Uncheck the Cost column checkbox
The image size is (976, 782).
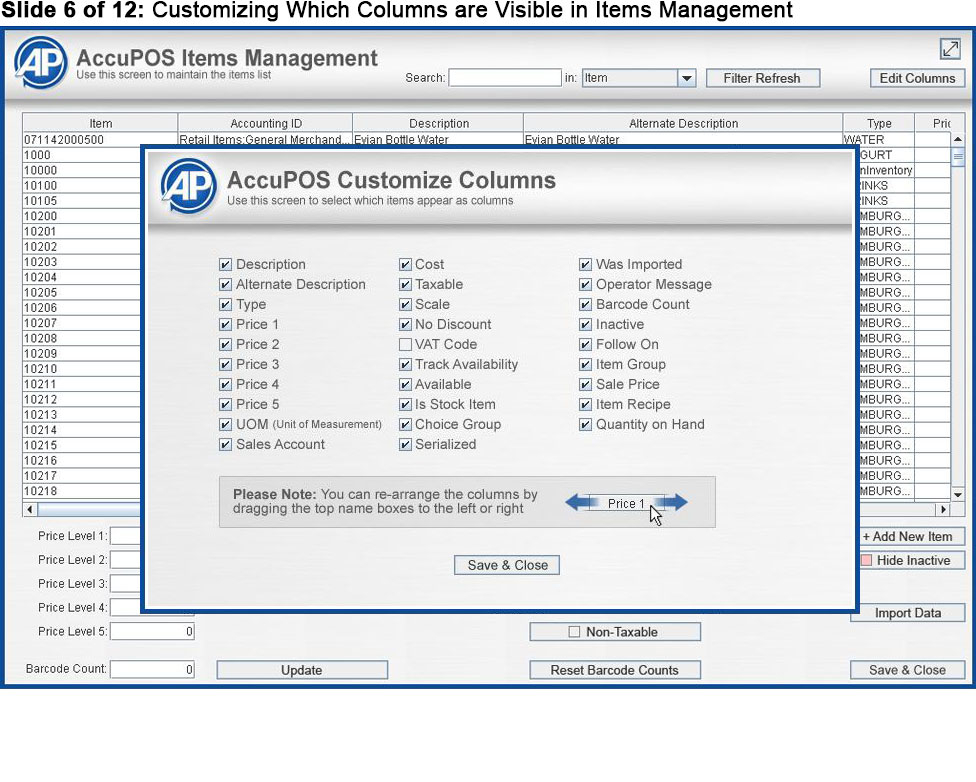(405, 265)
